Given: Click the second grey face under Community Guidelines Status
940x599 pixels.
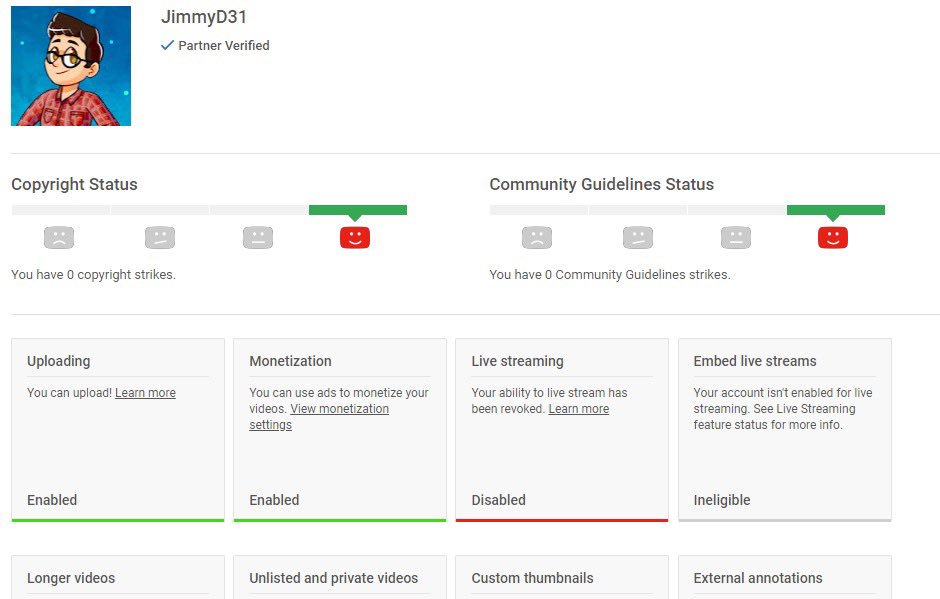Looking at the screenshot, I should pos(638,237).
